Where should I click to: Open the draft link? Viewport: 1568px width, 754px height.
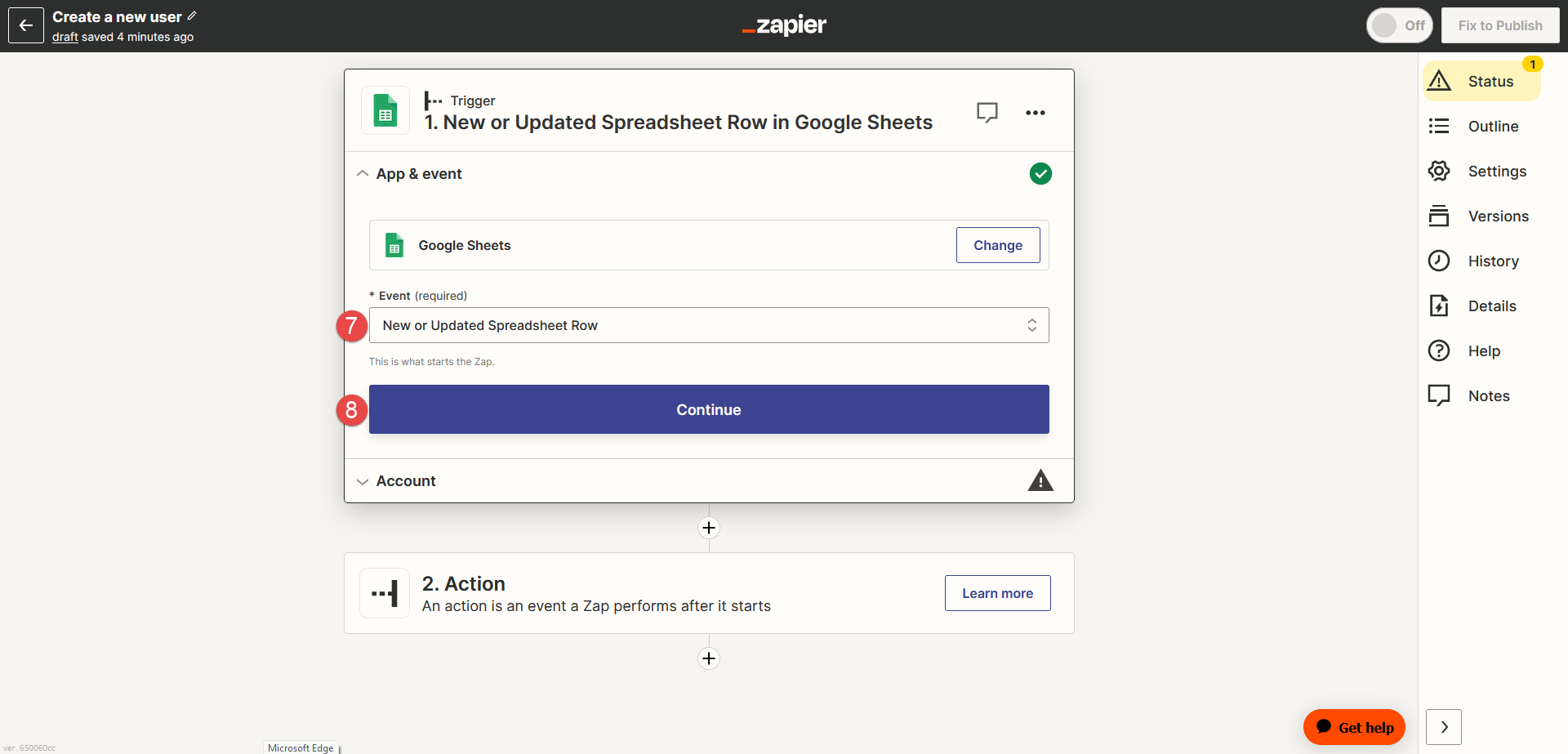[65, 37]
